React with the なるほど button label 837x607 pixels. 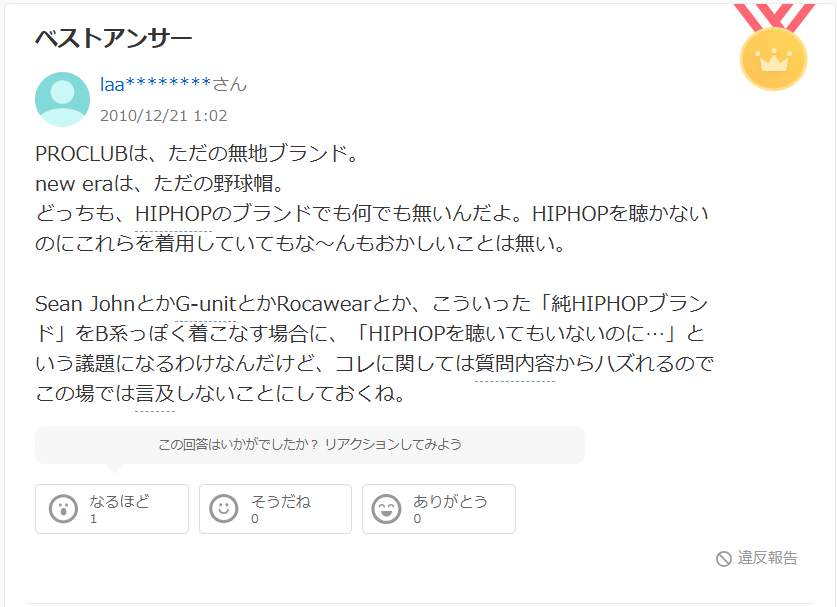click(120, 501)
